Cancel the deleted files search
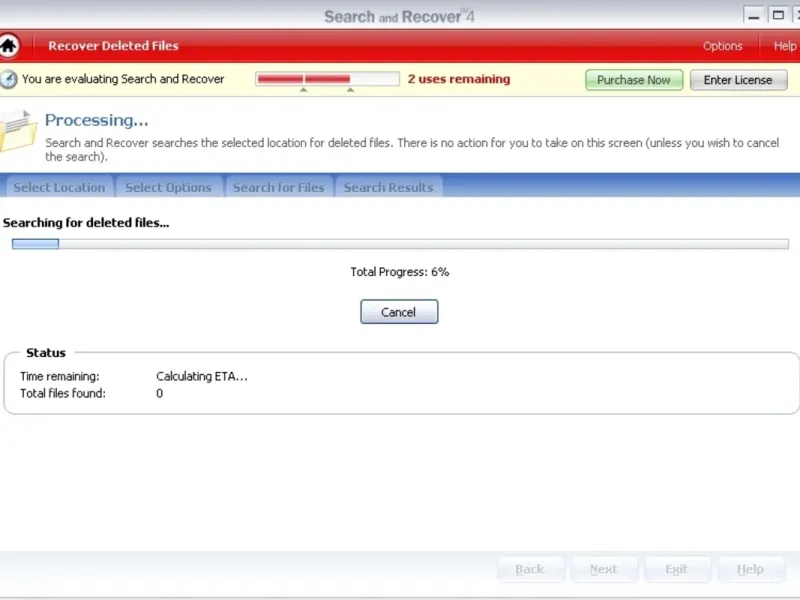 point(399,312)
